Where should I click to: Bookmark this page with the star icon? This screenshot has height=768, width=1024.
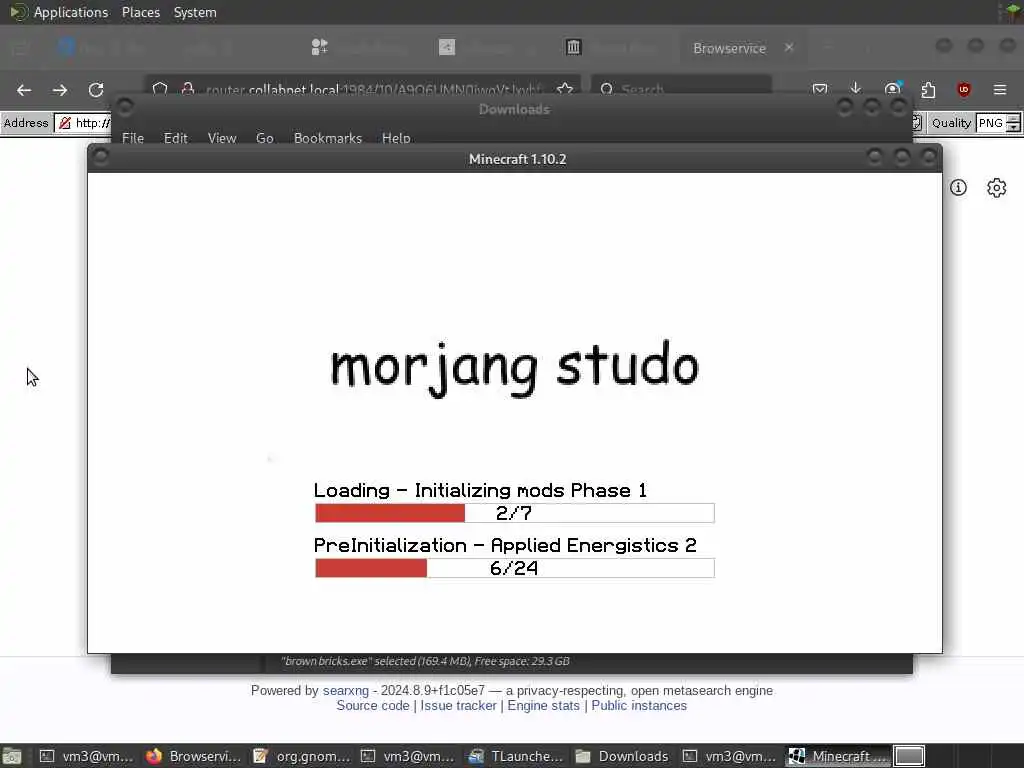click(565, 89)
